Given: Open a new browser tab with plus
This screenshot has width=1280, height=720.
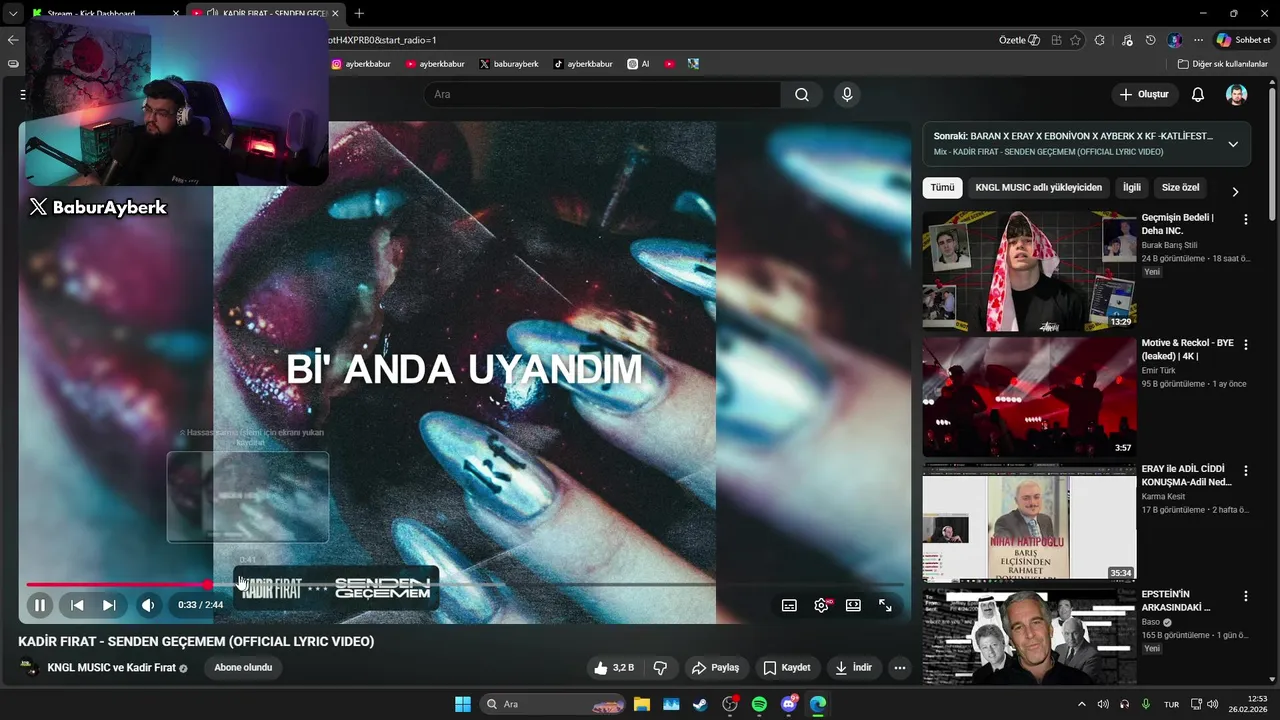Looking at the screenshot, I should [359, 13].
